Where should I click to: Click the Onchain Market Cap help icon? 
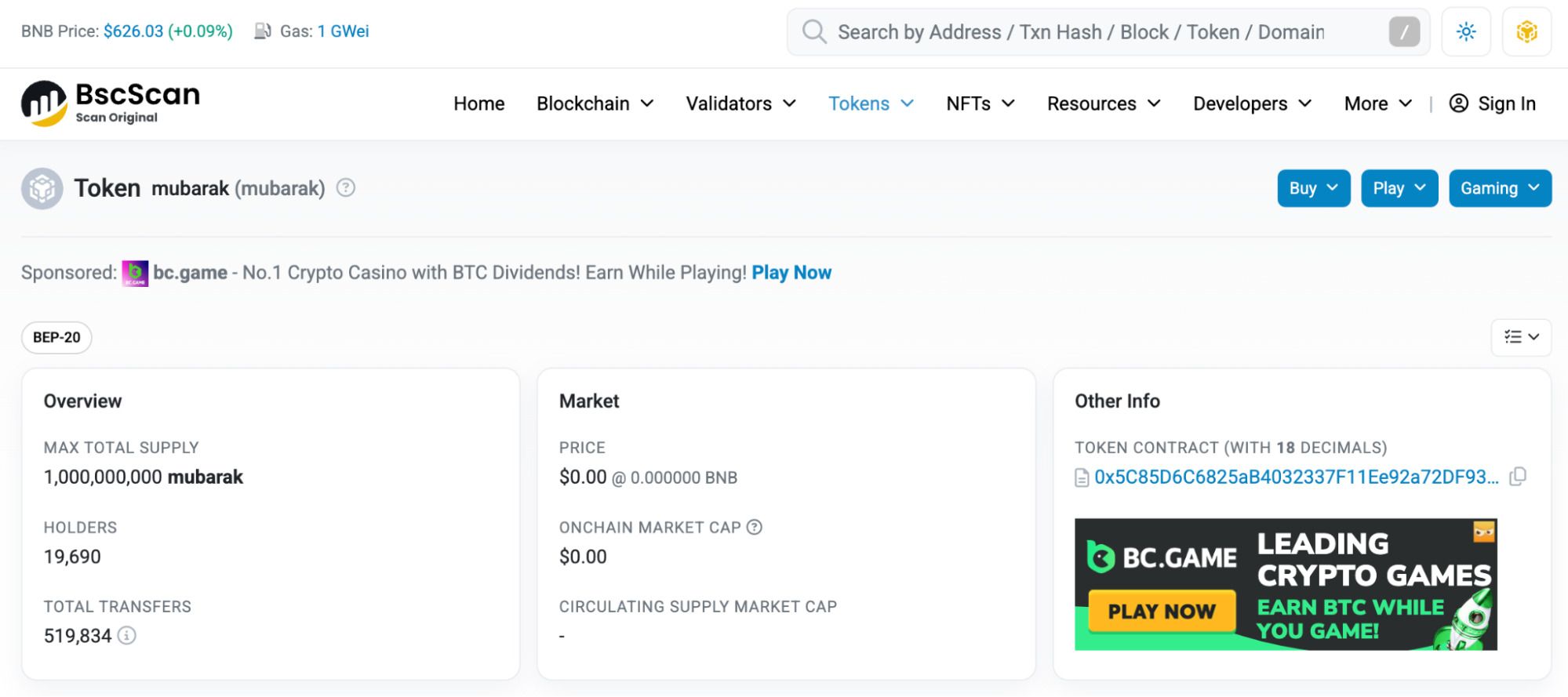pyautogui.click(x=755, y=528)
